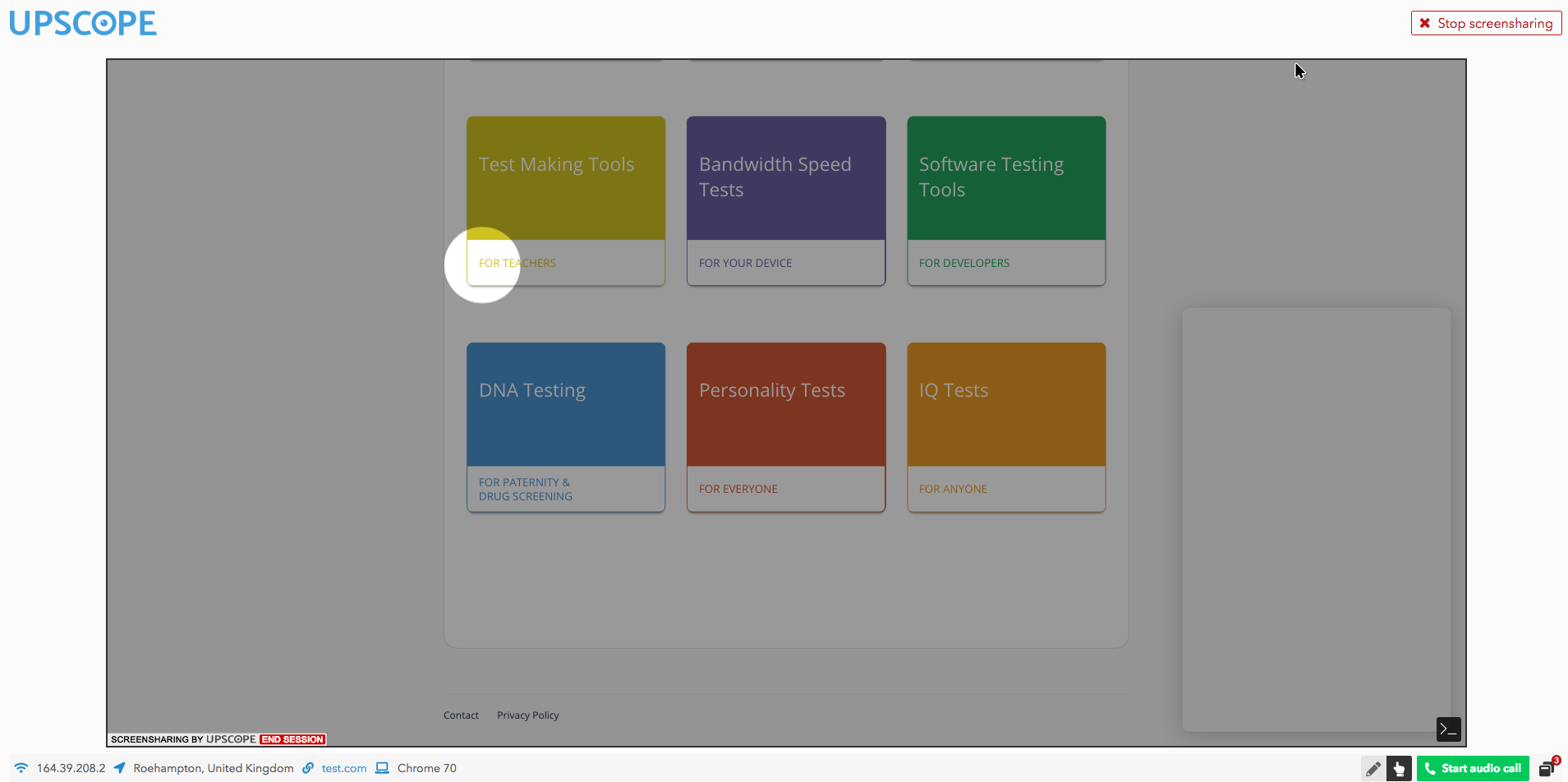Open the DNA Testing card
The width and height of the screenshot is (1568, 782).
(x=566, y=427)
